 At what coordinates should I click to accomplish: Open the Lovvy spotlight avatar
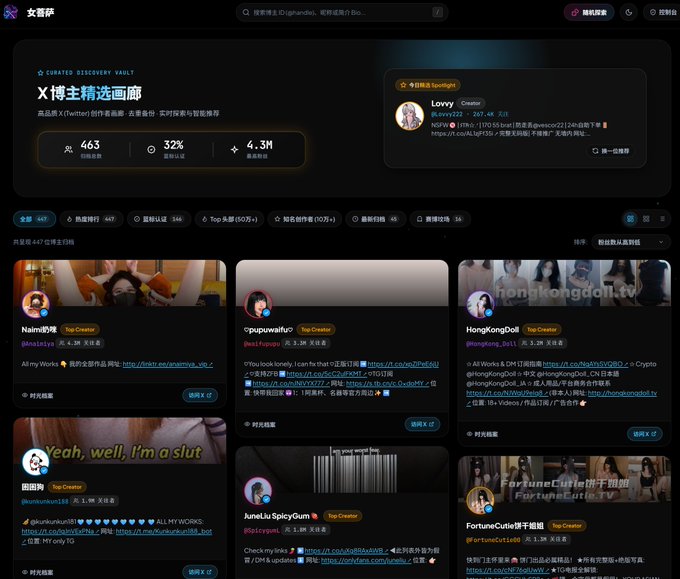point(409,116)
